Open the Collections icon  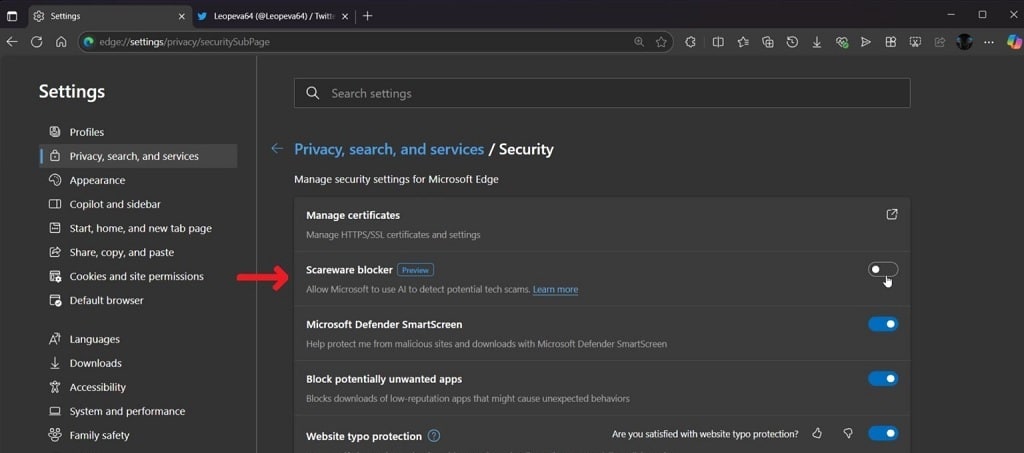pos(768,42)
